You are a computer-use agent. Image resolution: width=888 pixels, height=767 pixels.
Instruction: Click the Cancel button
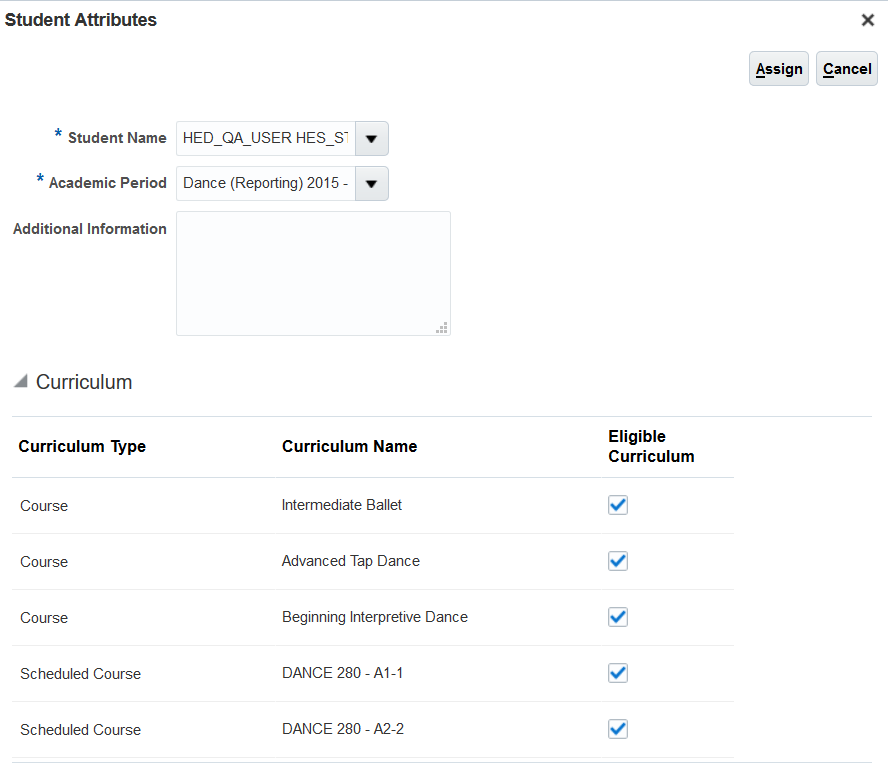point(847,69)
